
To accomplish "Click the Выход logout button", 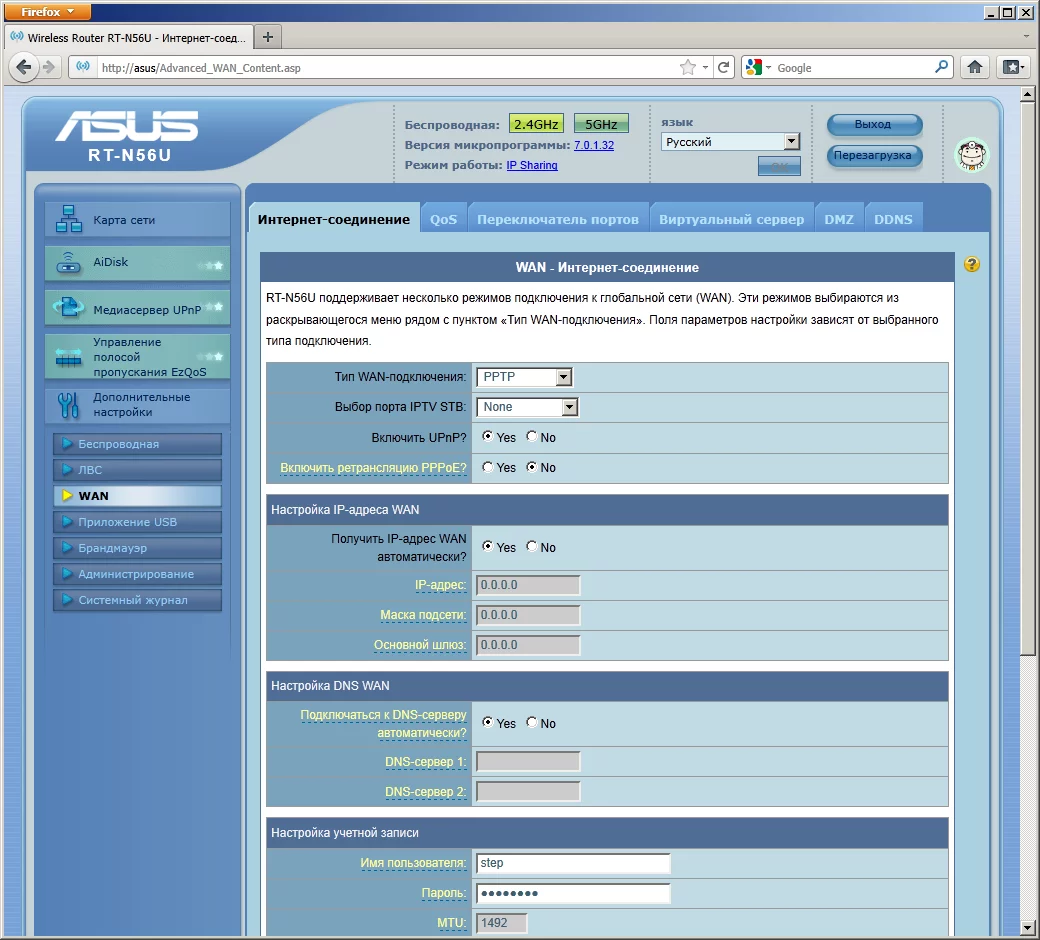I will (x=874, y=124).
